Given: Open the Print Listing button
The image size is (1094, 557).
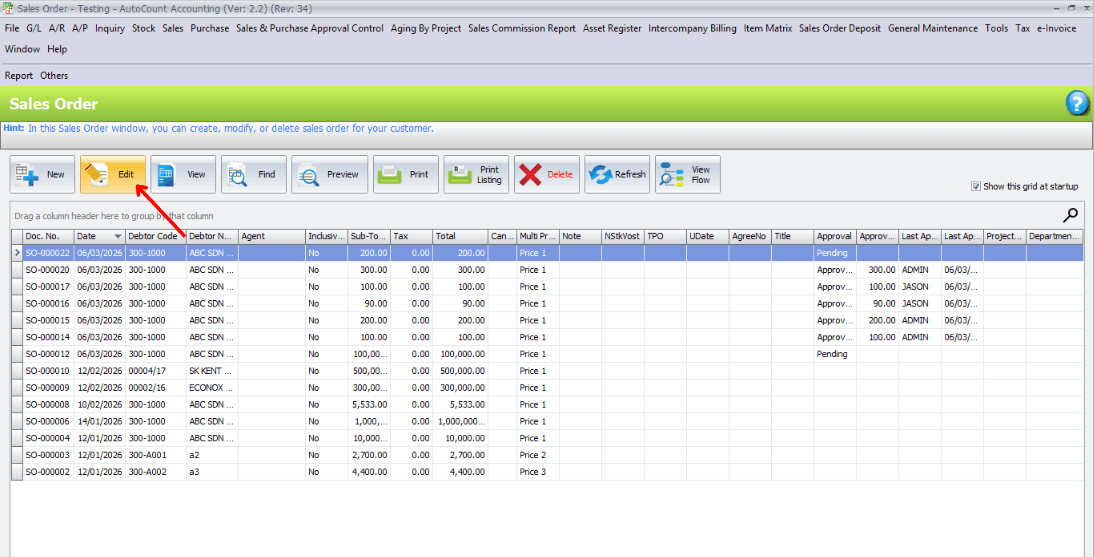Looking at the screenshot, I should (x=477, y=174).
